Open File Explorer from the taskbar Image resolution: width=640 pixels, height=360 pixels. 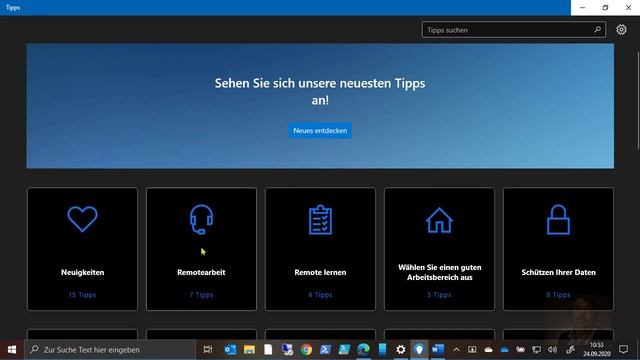(249, 350)
